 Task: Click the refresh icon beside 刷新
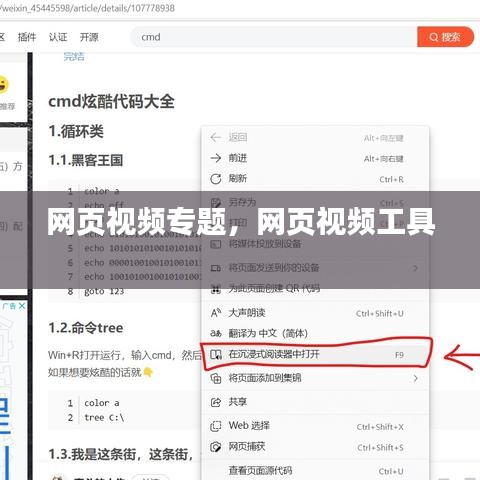coord(216,179)
